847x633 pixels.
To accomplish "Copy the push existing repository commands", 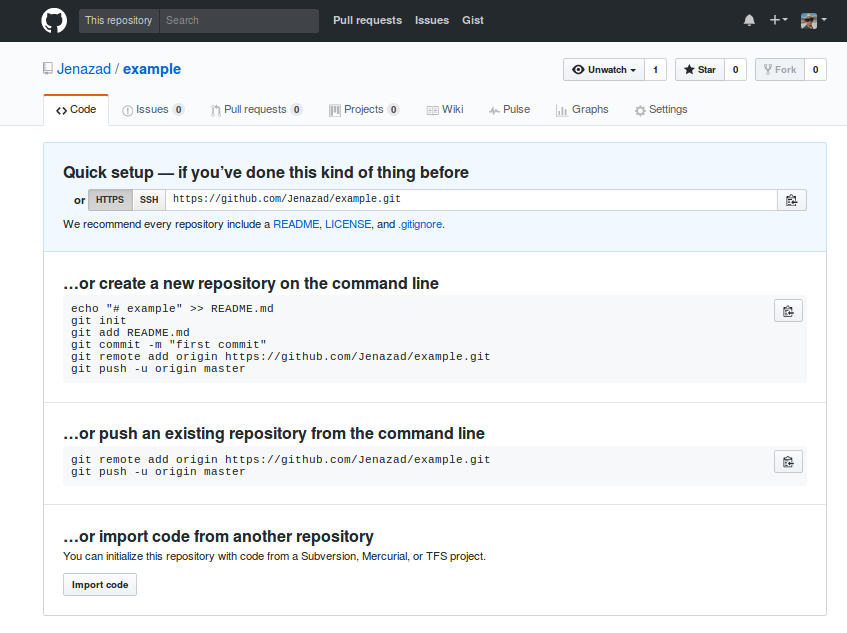I will pos(788,462).
